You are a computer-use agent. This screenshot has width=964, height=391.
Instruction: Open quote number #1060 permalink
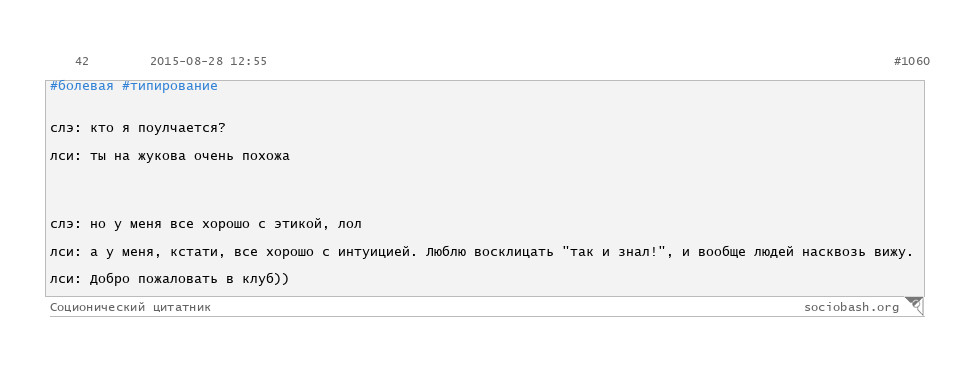pyautogui.click(x=912, y=61)
